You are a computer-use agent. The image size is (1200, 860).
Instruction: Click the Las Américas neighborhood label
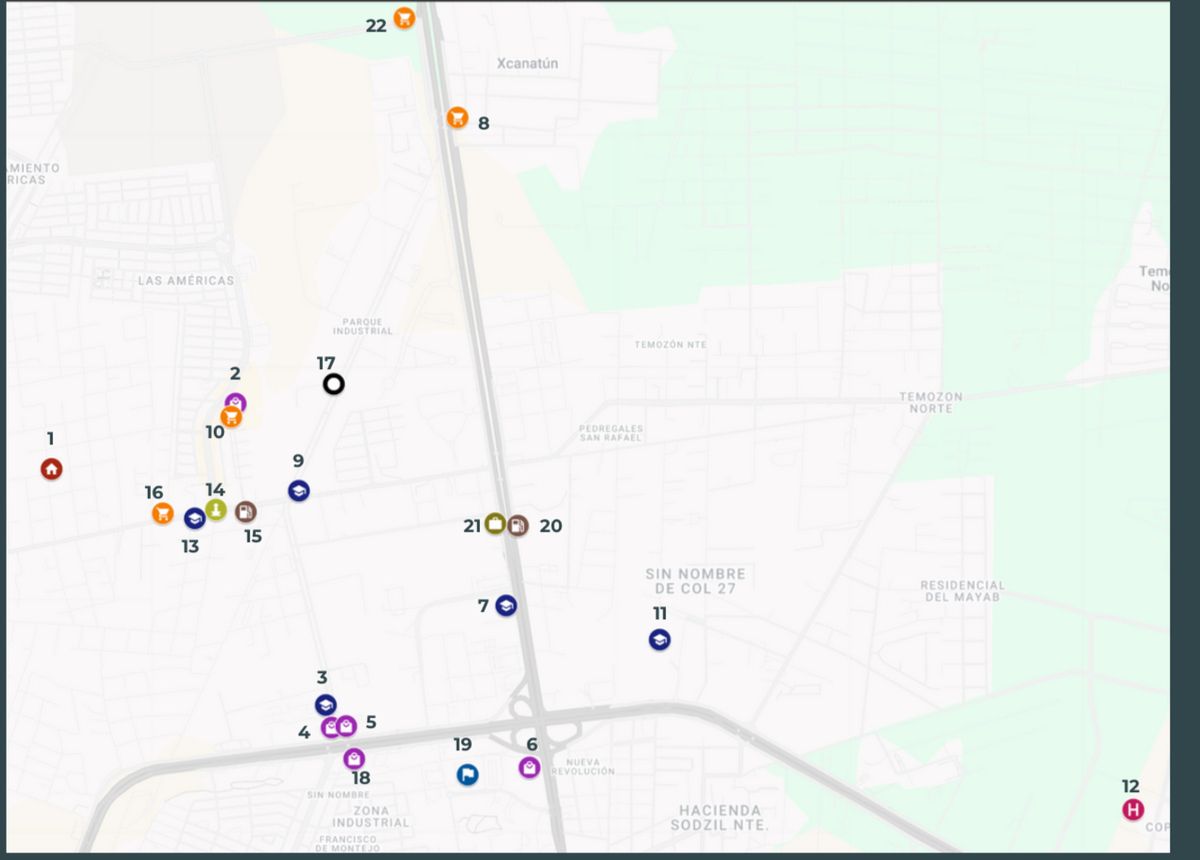pyautogui.click(x=186, y=281)
